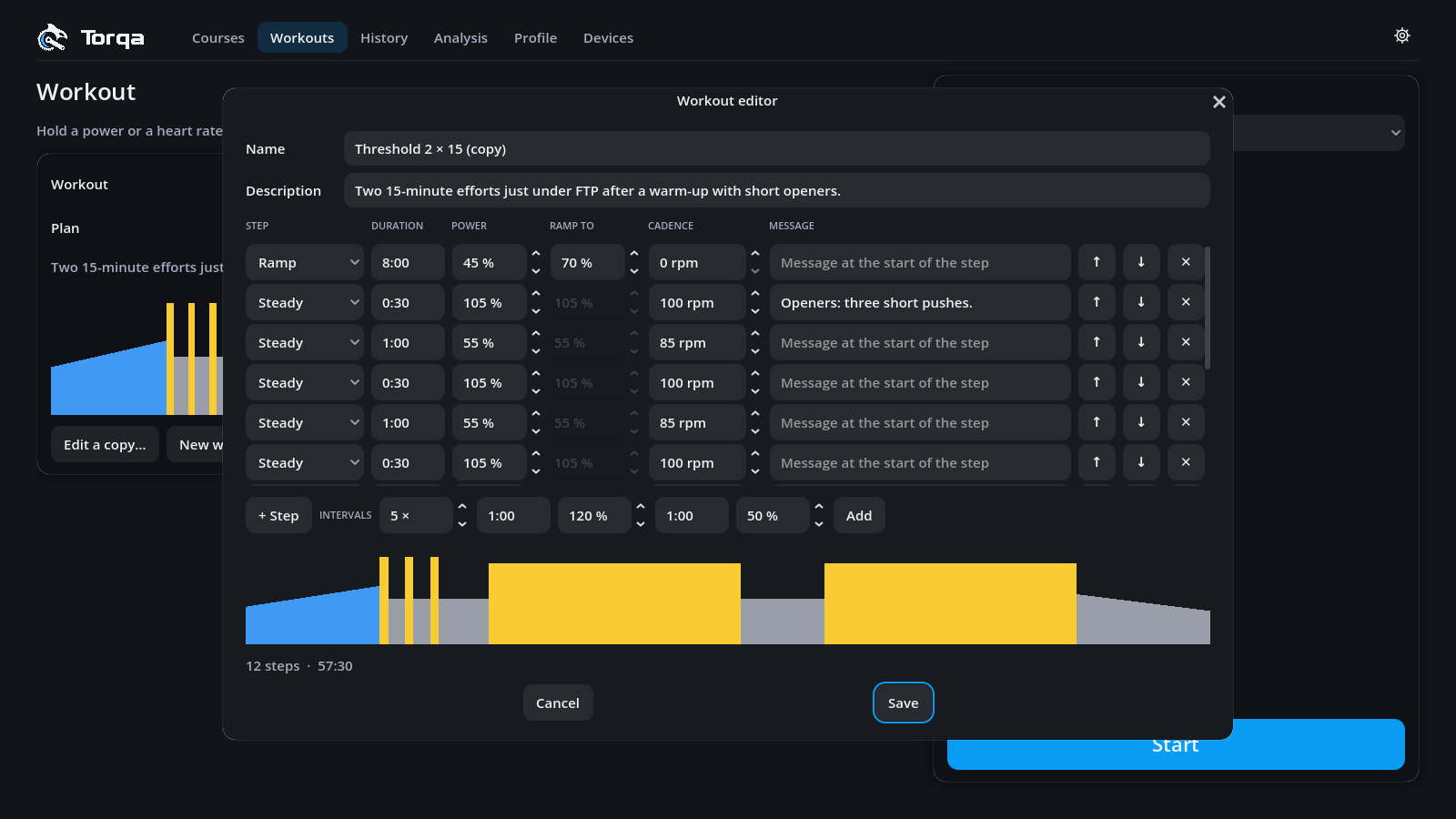Increase the 50 % interval recovery power
This screenshot has height=819, width=1456.
pyautogui.click(x=819, y=507)
